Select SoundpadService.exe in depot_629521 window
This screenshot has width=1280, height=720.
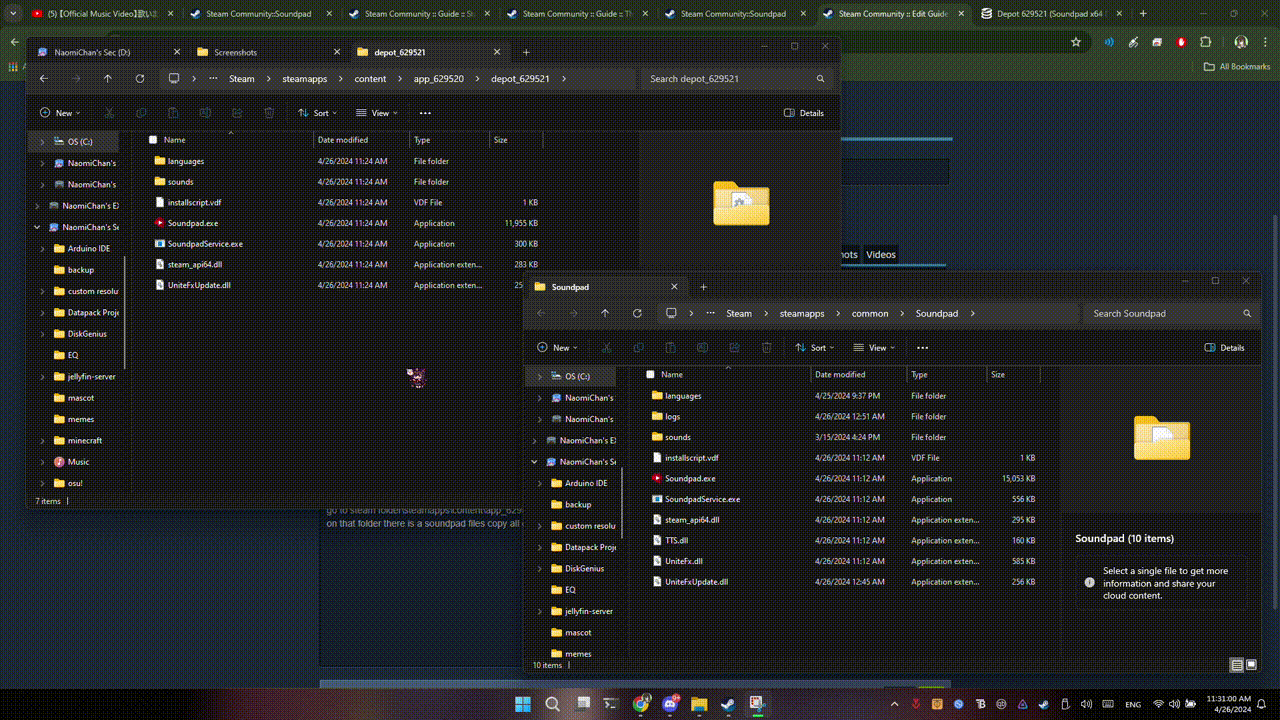pyautogui.click(x=205, y=244)
